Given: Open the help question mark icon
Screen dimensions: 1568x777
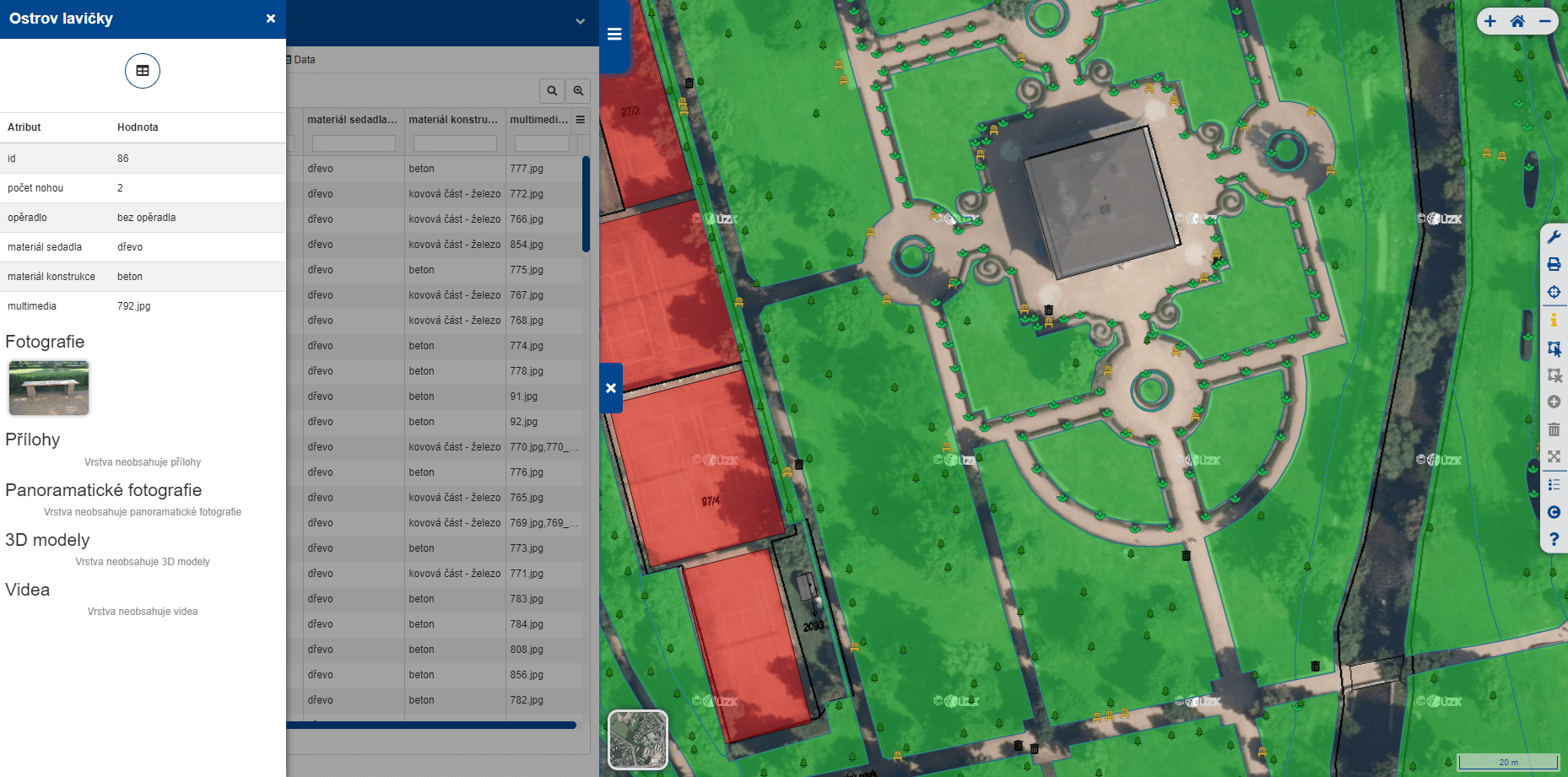Looking at the screenshot, I should pos(1554,539).
